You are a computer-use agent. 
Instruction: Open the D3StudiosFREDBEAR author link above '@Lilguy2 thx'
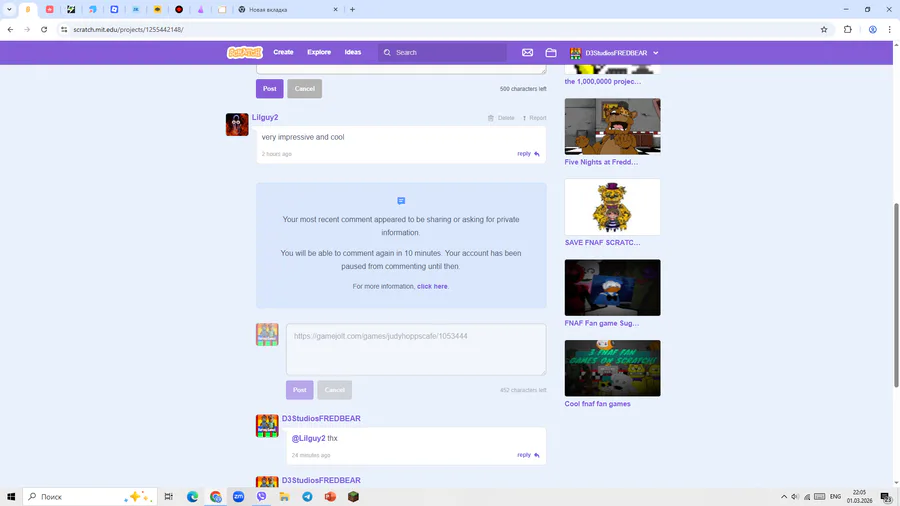(321, 418)
